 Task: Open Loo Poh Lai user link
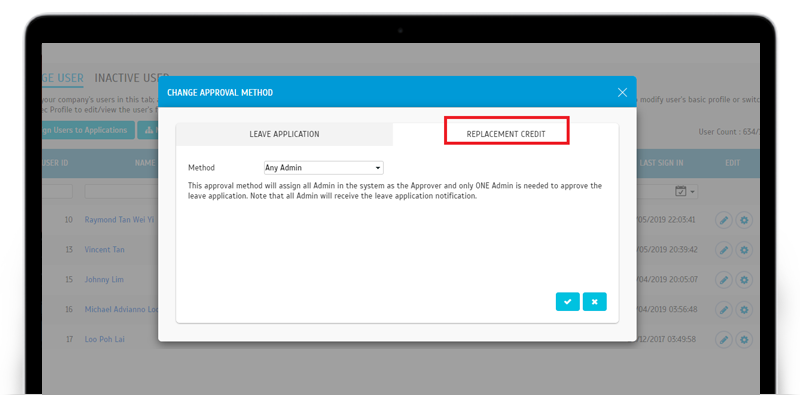click(105, 339)
